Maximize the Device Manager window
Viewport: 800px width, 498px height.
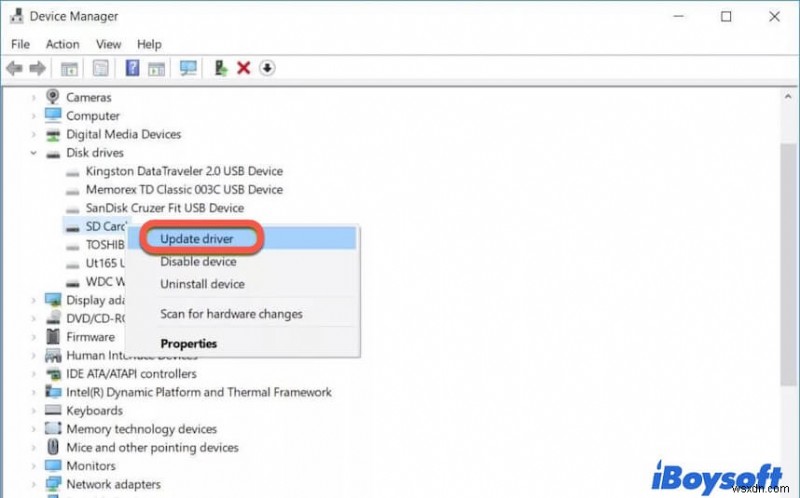point(726,17)
